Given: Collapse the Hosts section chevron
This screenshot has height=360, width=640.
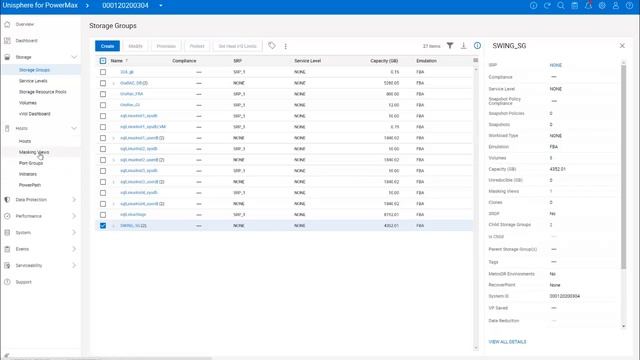Looking at the screenshot, I should tap(74, 128).
